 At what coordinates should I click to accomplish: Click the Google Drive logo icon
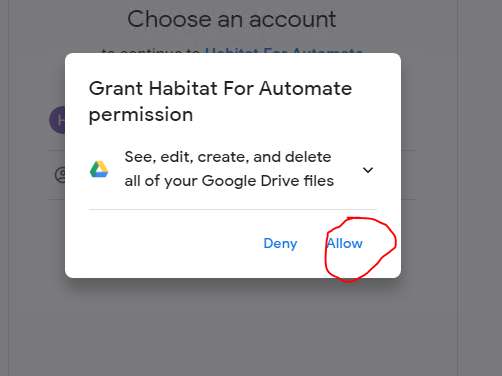[x=99, y=169]
